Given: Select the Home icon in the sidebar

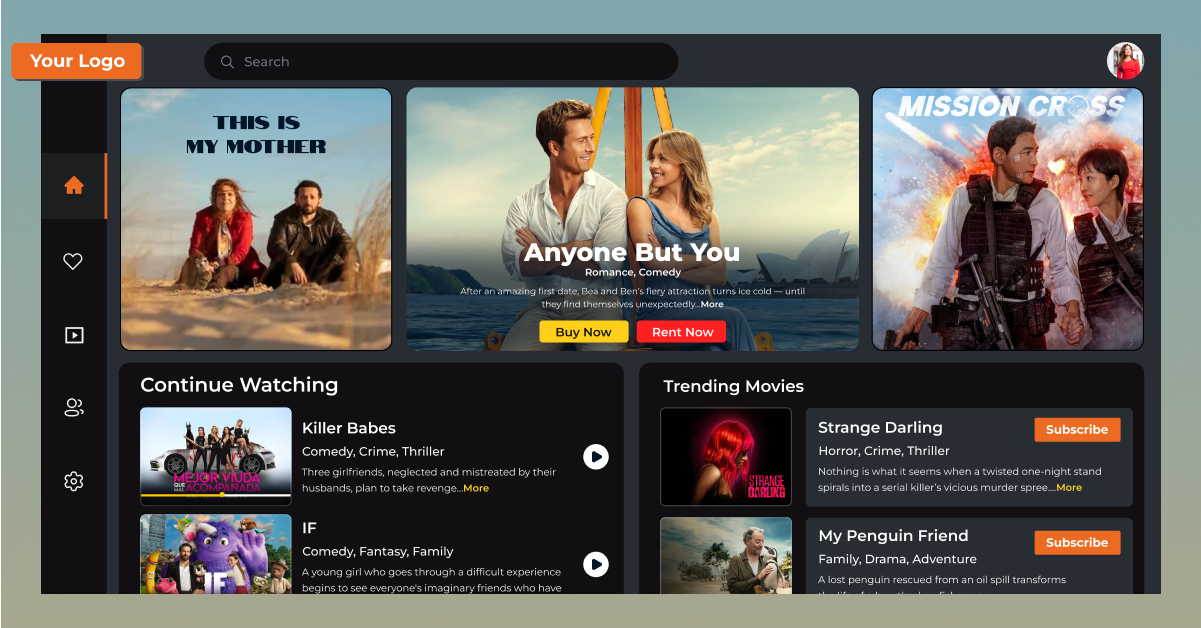Looking at the screenshot, I should (73, 185).
